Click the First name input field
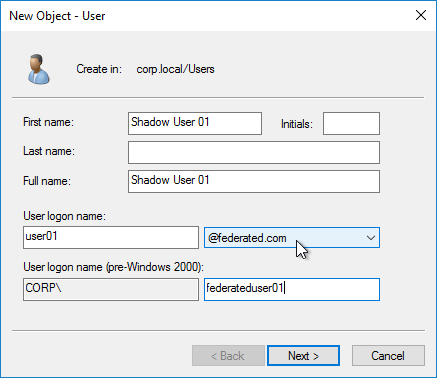Viewport: 437px width, 378px height. (x=195, y=123)
